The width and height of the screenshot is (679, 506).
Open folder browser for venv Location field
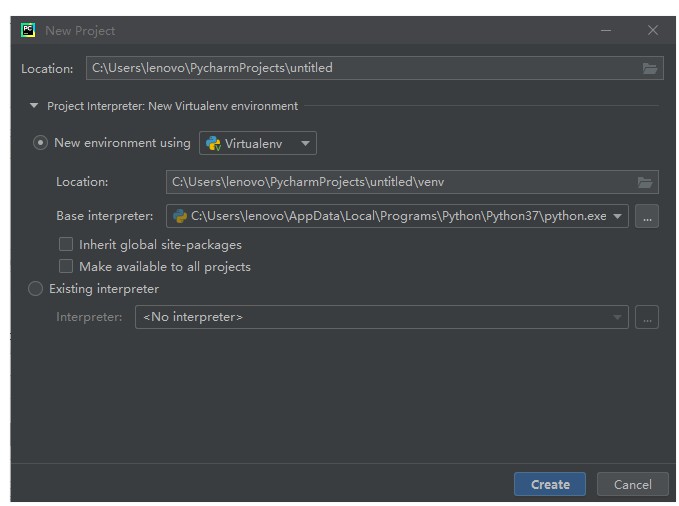coord(645,182)
